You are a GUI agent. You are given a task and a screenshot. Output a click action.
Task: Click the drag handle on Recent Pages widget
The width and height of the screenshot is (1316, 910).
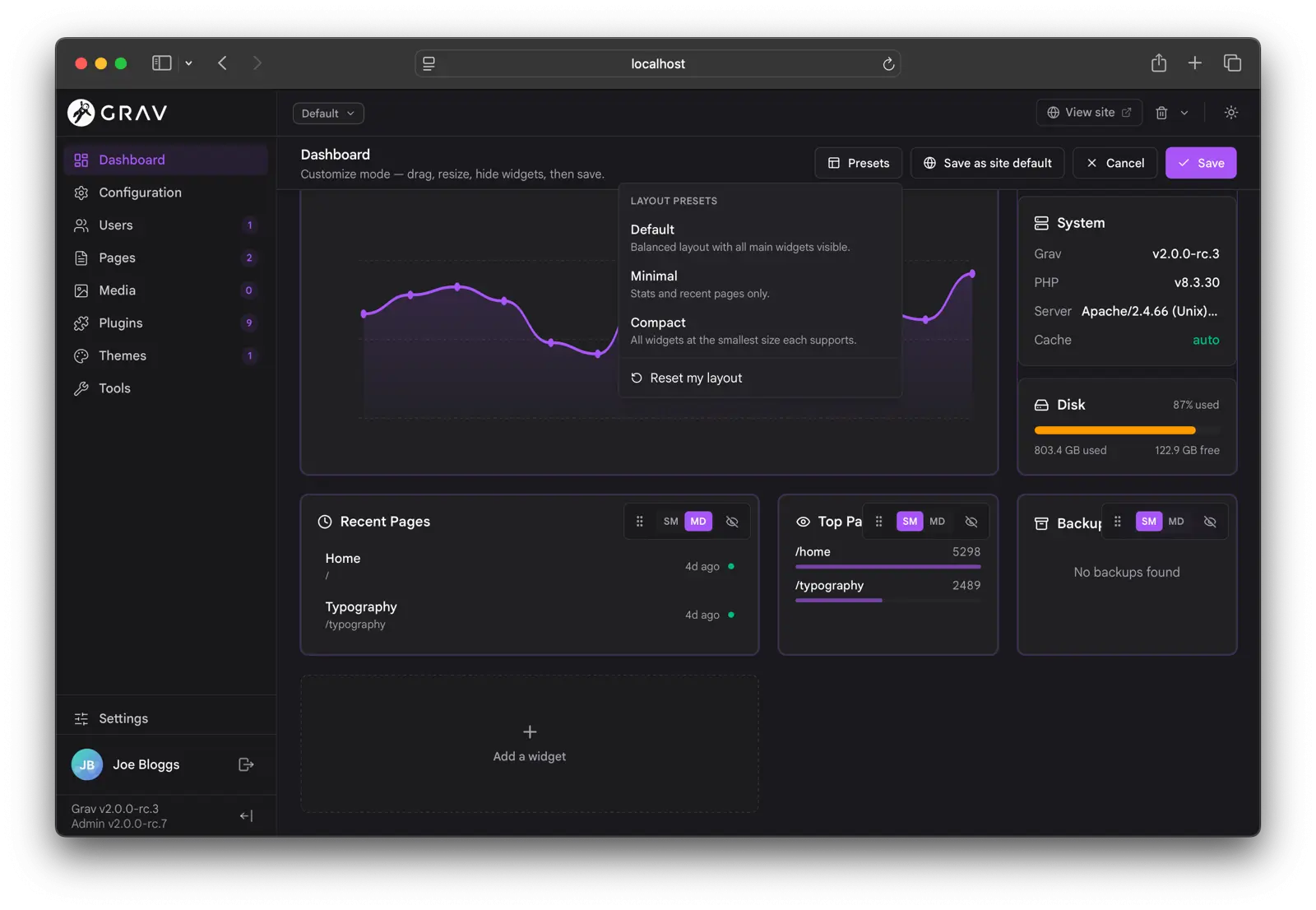640,522
